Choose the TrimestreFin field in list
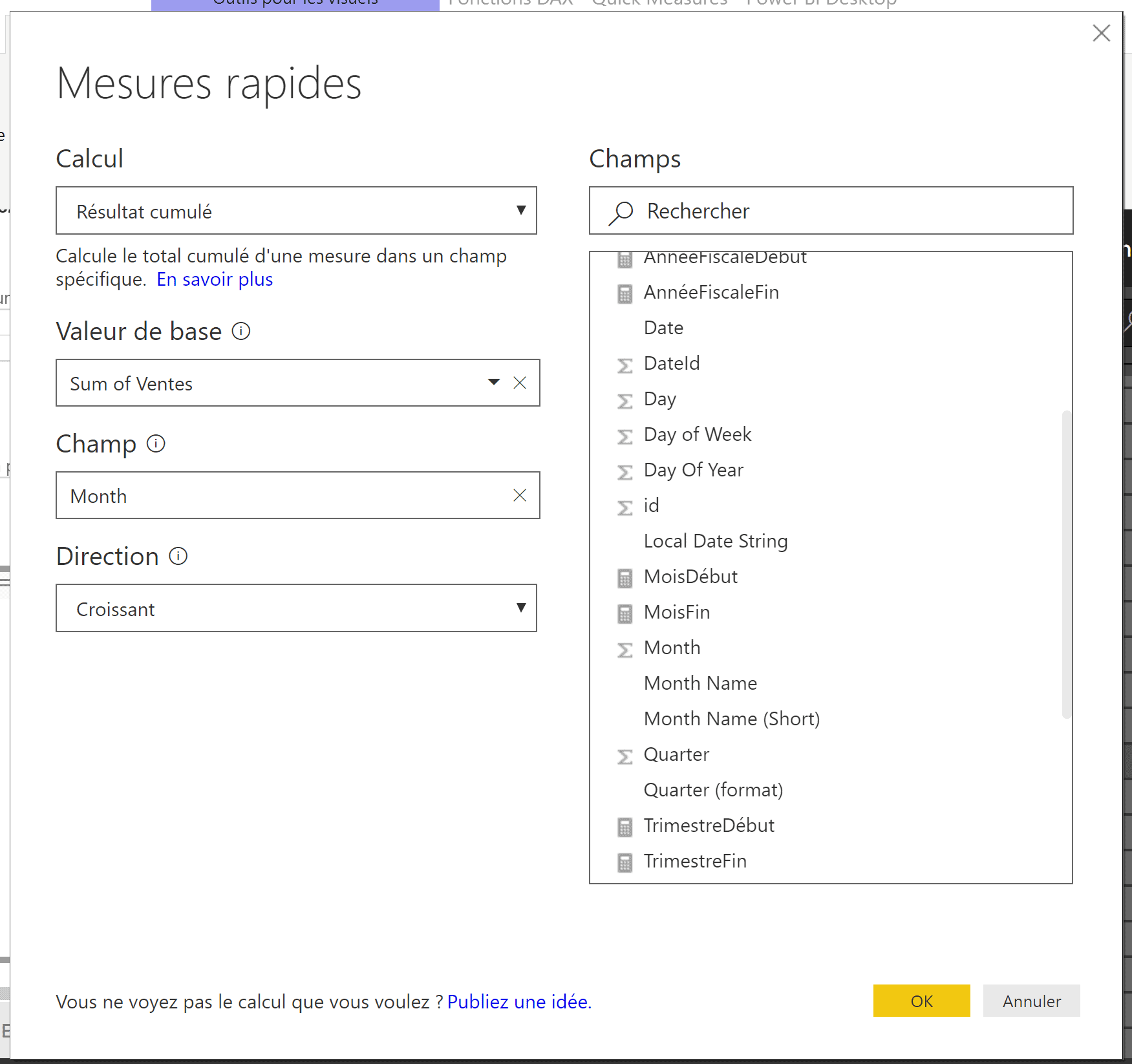 [x=695, y=861]
